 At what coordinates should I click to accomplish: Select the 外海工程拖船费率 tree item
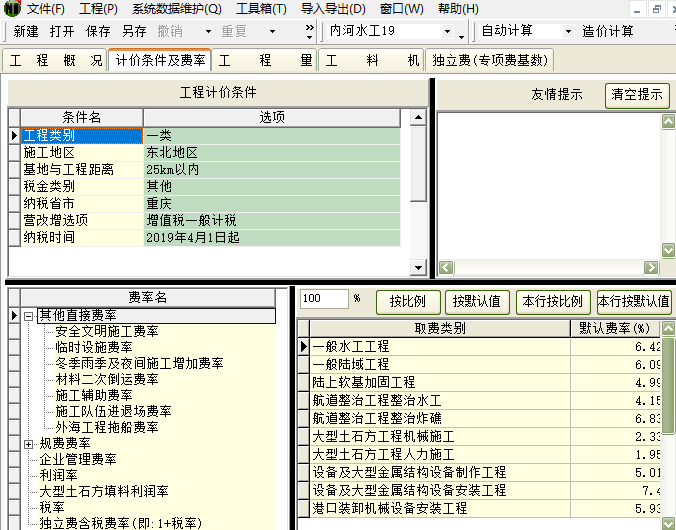point(107,427)
